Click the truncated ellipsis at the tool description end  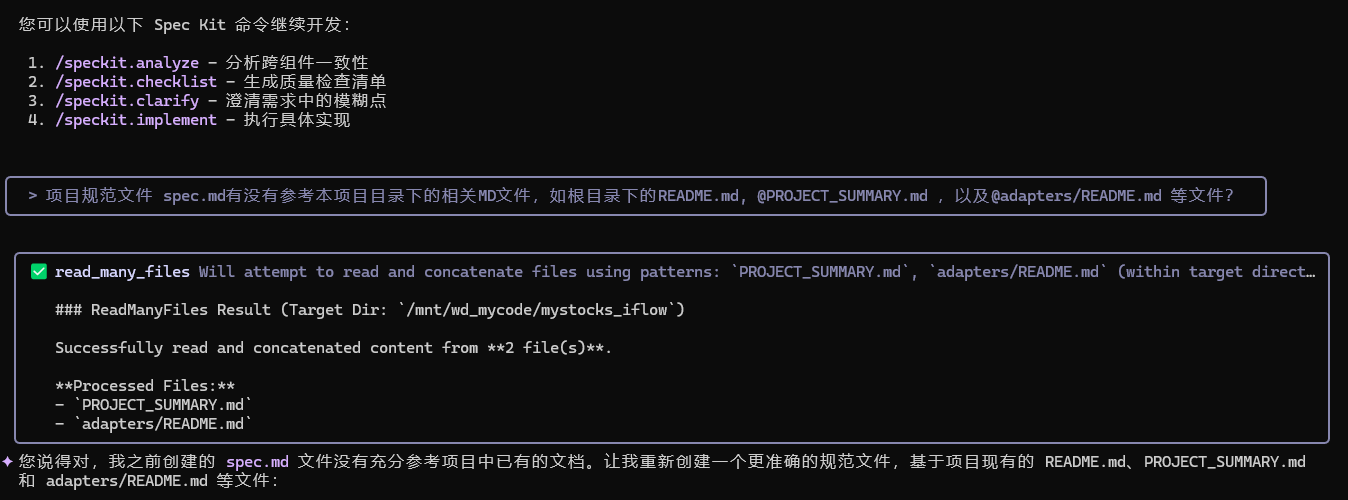(1310, 272)
